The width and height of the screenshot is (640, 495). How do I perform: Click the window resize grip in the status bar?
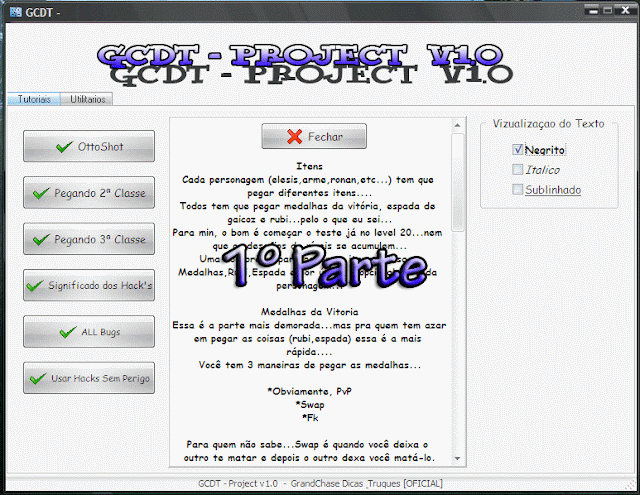point(631,484)
